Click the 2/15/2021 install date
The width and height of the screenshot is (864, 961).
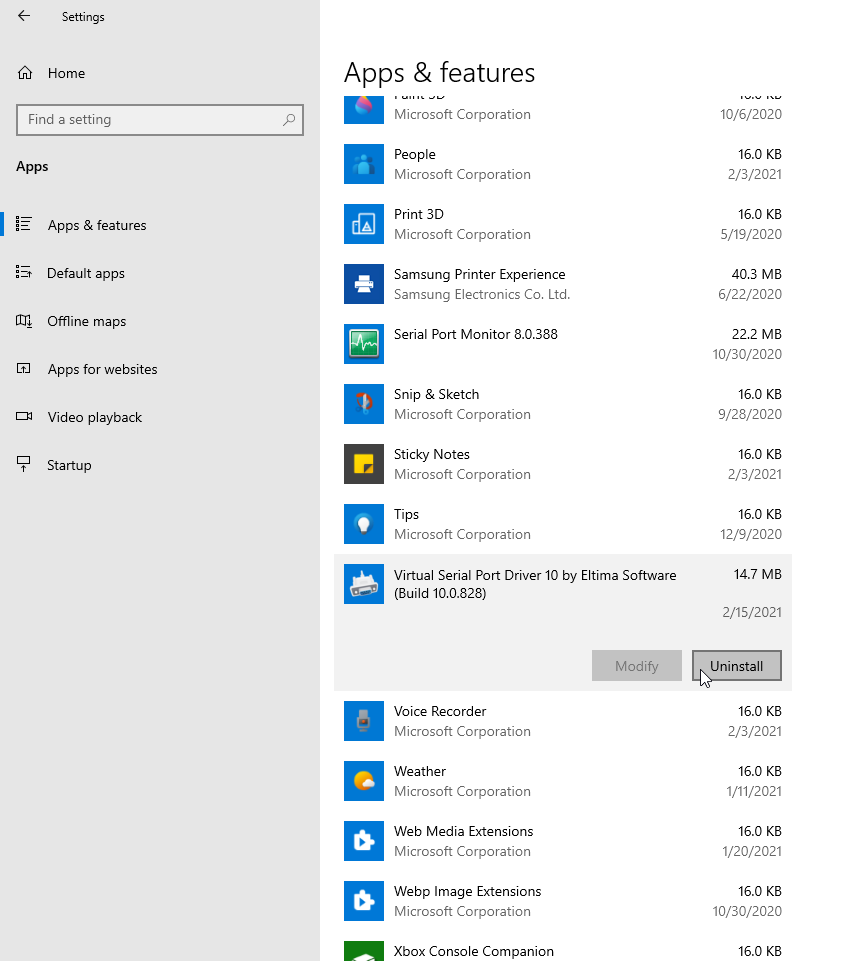tap(752, 612)
